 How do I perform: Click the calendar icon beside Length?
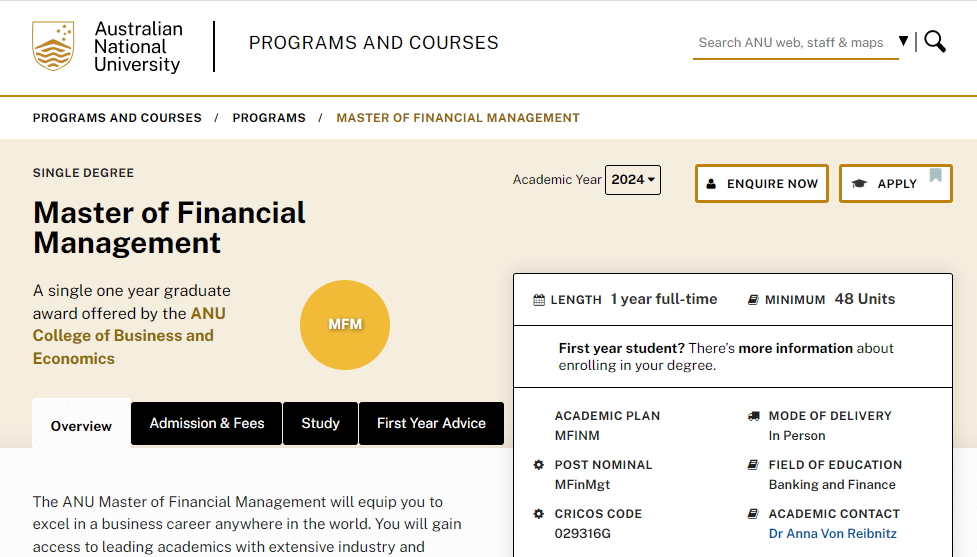(x=539, y=300)
